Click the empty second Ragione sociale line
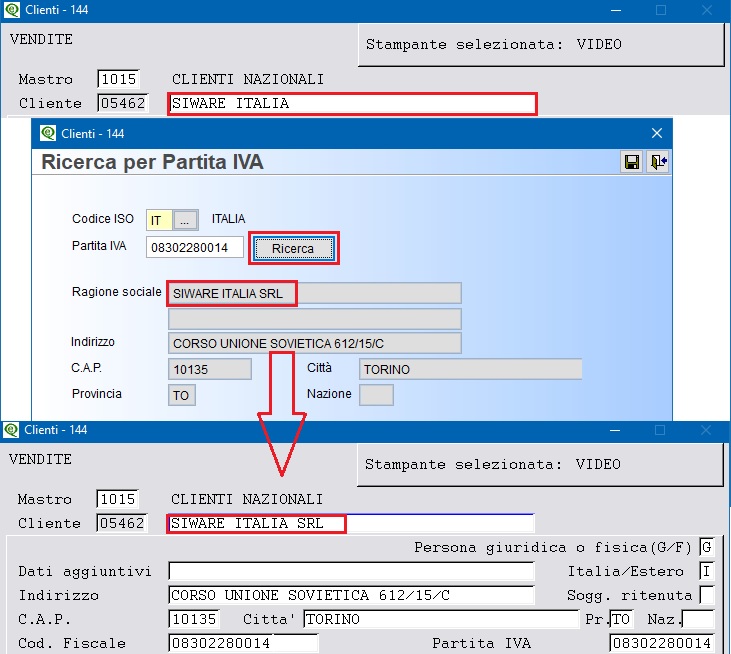Screen dimensions: 731x654 pyautogui.click(x=315, y=319)
